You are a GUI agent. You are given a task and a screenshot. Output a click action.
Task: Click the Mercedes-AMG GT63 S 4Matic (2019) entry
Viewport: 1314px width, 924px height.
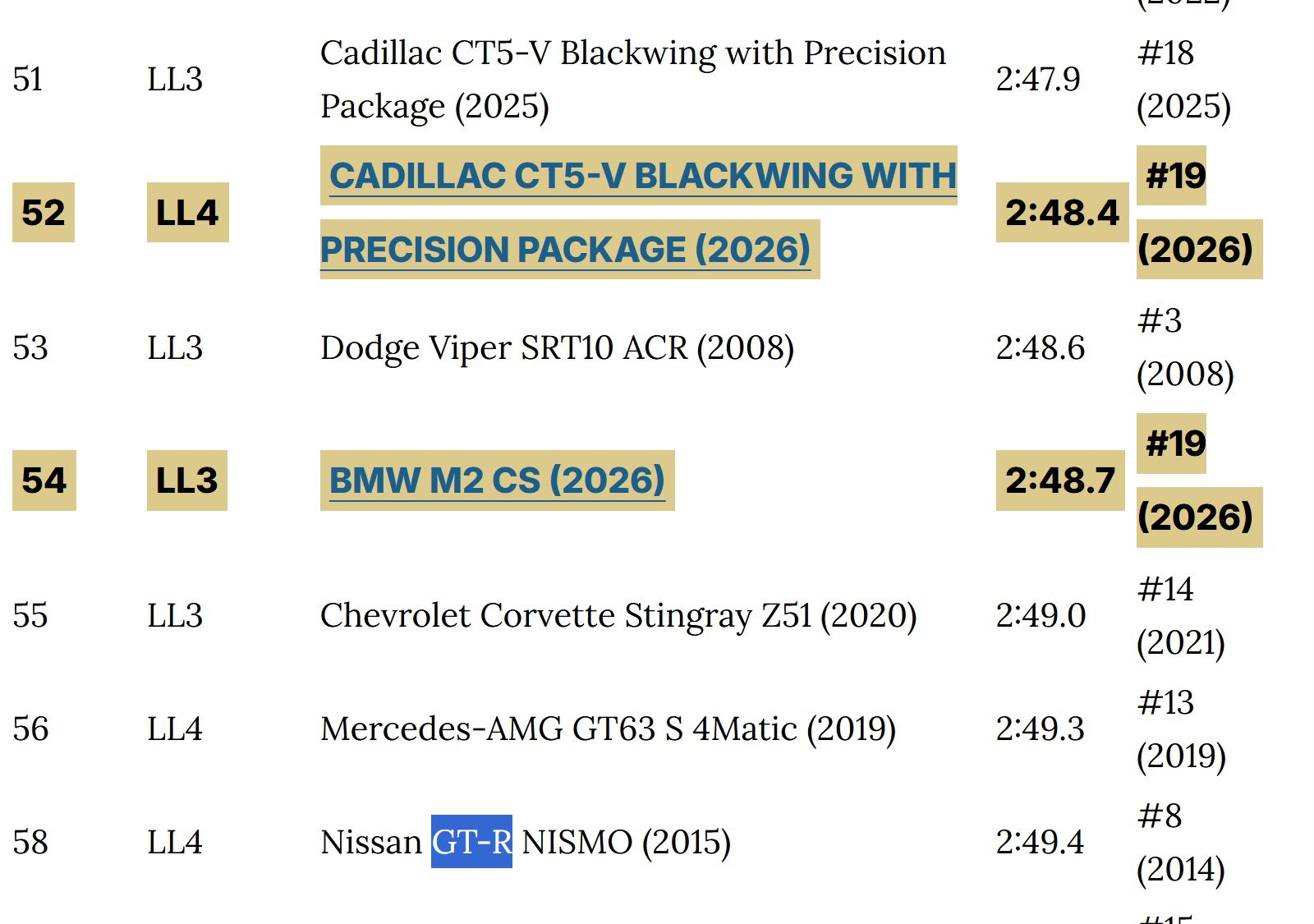click(x=608, y=729)
